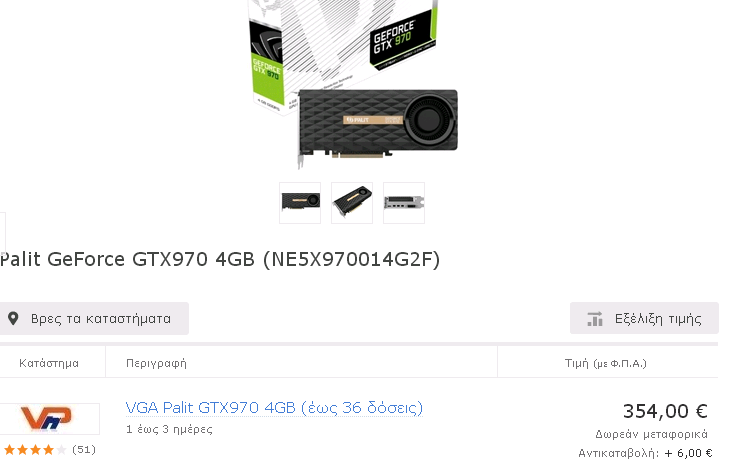731x474 pixels.
Task: Select the rear ports view thumbnail
Action: coord(404,203)
